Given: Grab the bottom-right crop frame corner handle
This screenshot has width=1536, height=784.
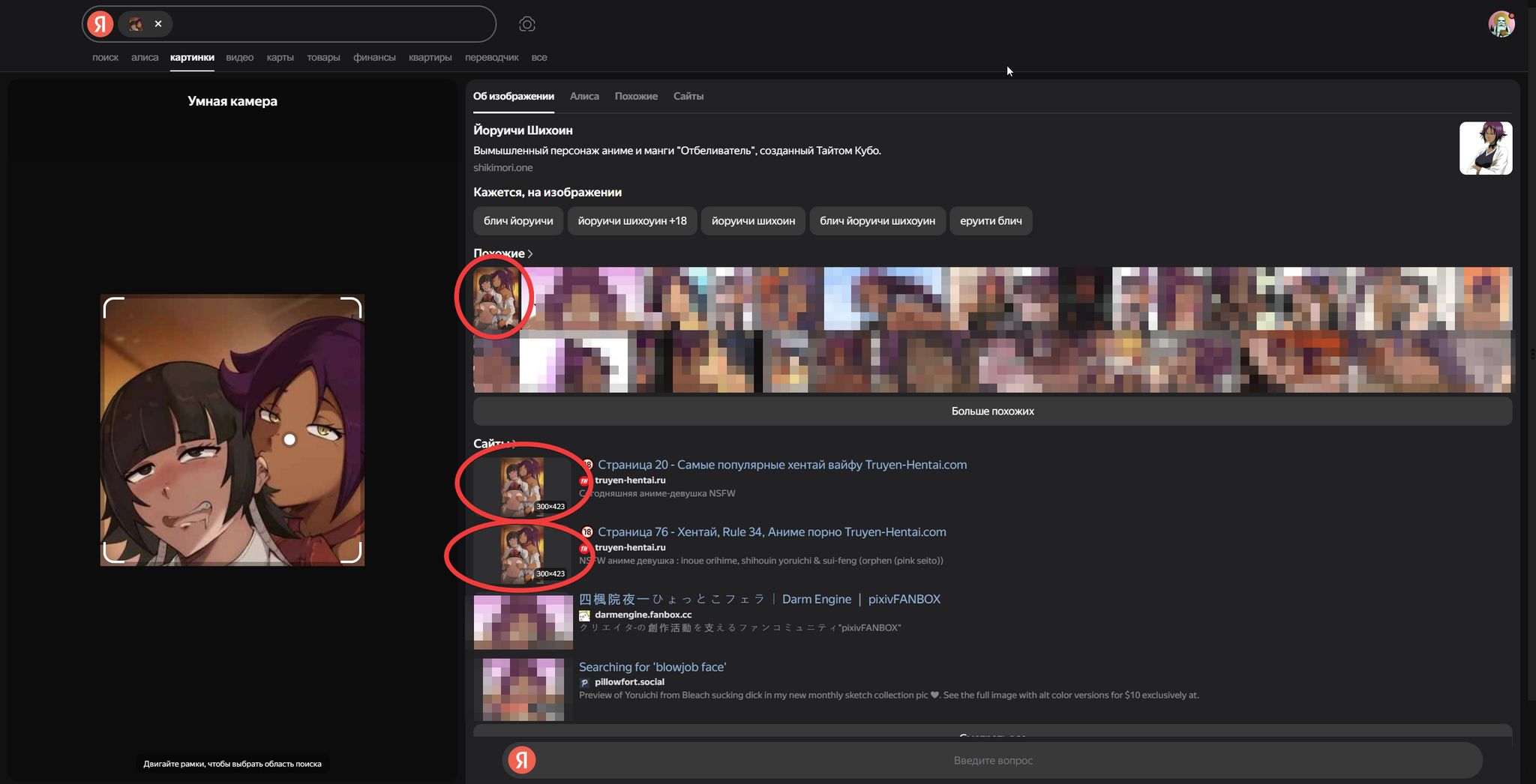Looking at the screenshot, I should (x=352, y=554).
